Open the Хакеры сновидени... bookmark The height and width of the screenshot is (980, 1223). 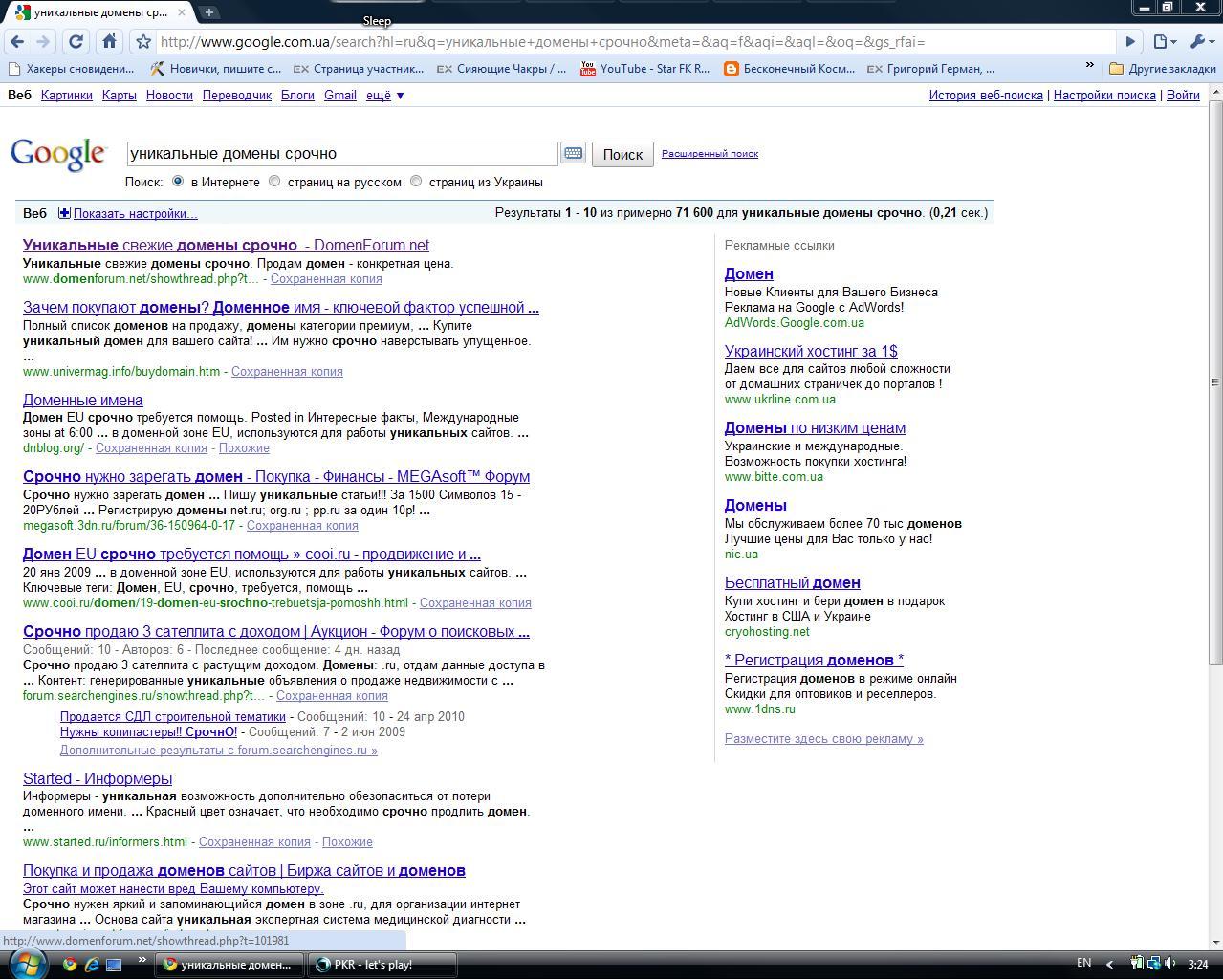[71, 69]
